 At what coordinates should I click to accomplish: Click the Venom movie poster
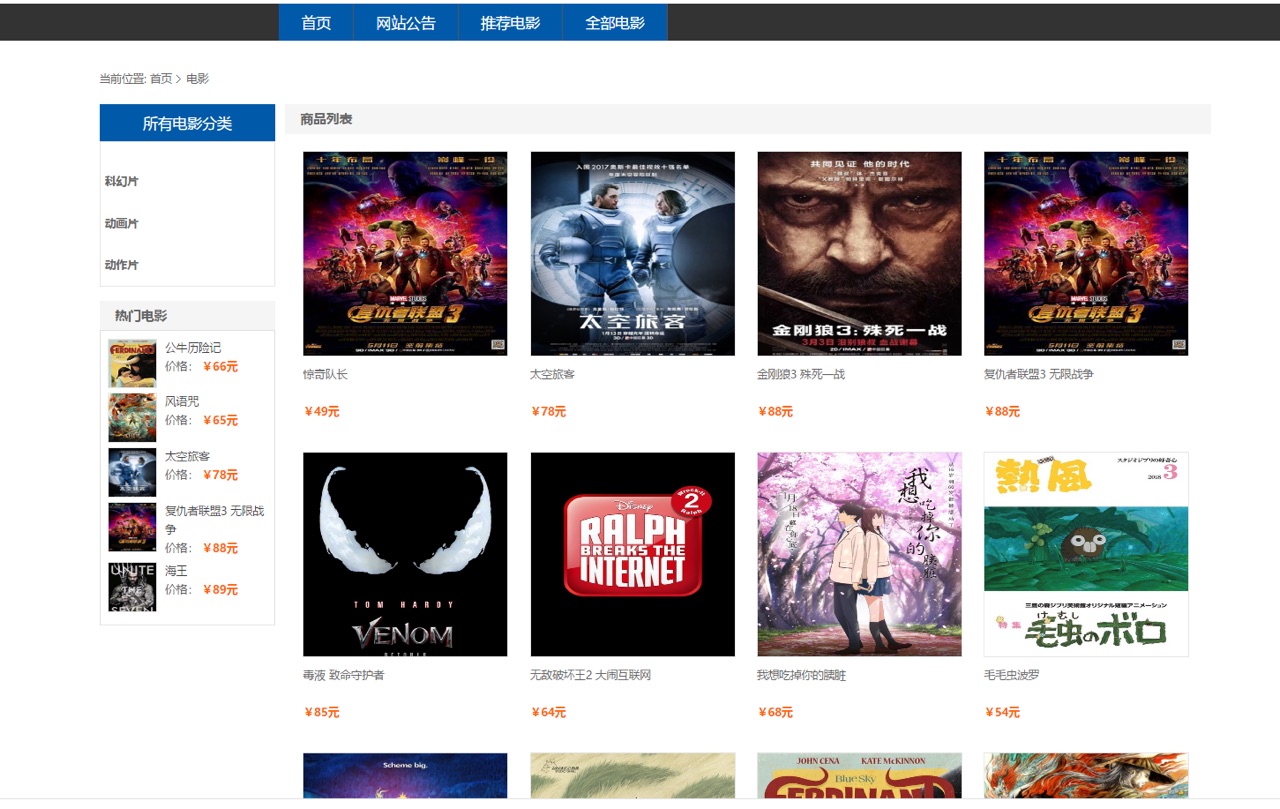405,554
